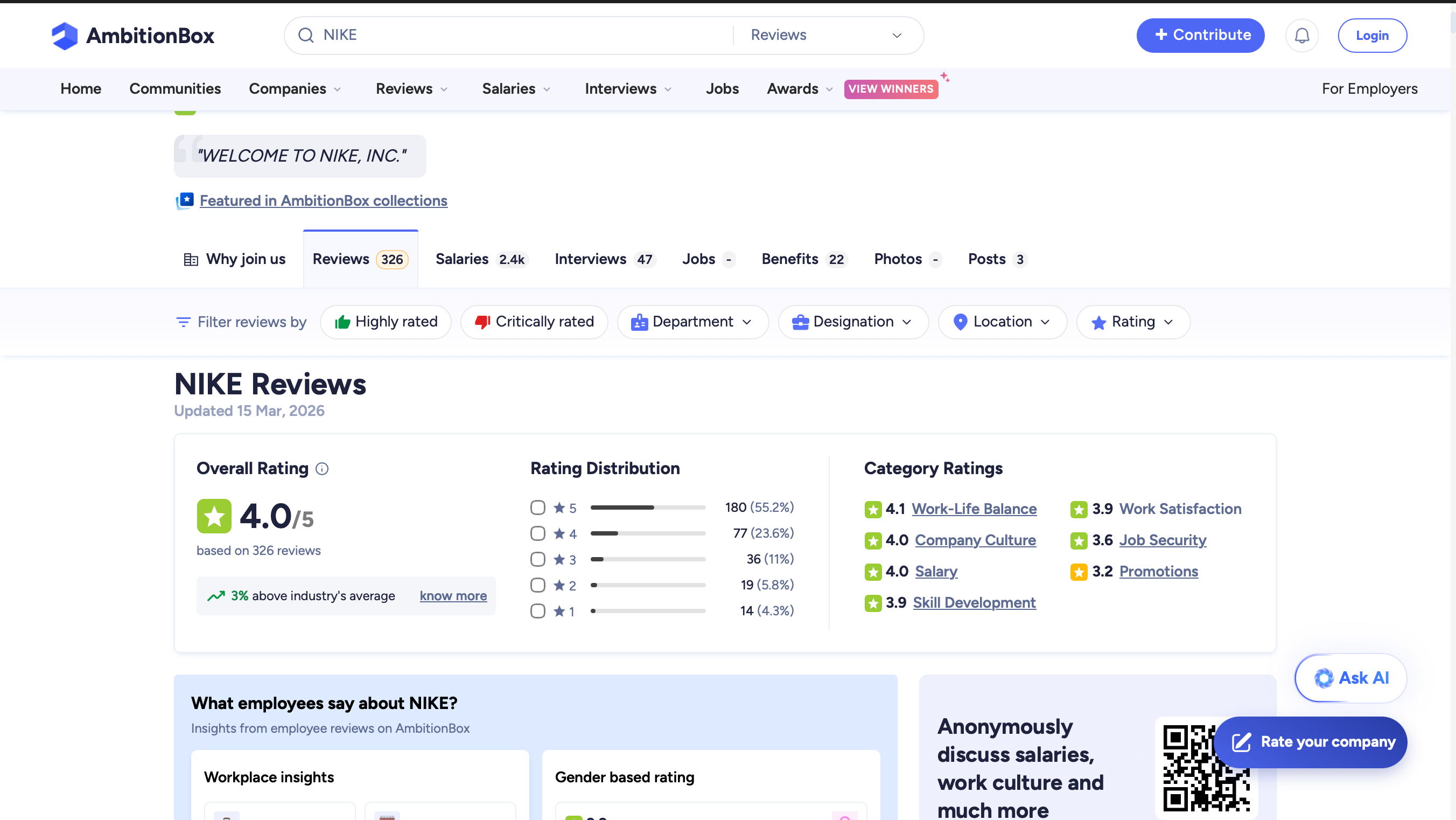Click Featured in AmbitionBox collections link
Image resolution: width=1456 pixels, height=820 pixels.
[323, 201]
